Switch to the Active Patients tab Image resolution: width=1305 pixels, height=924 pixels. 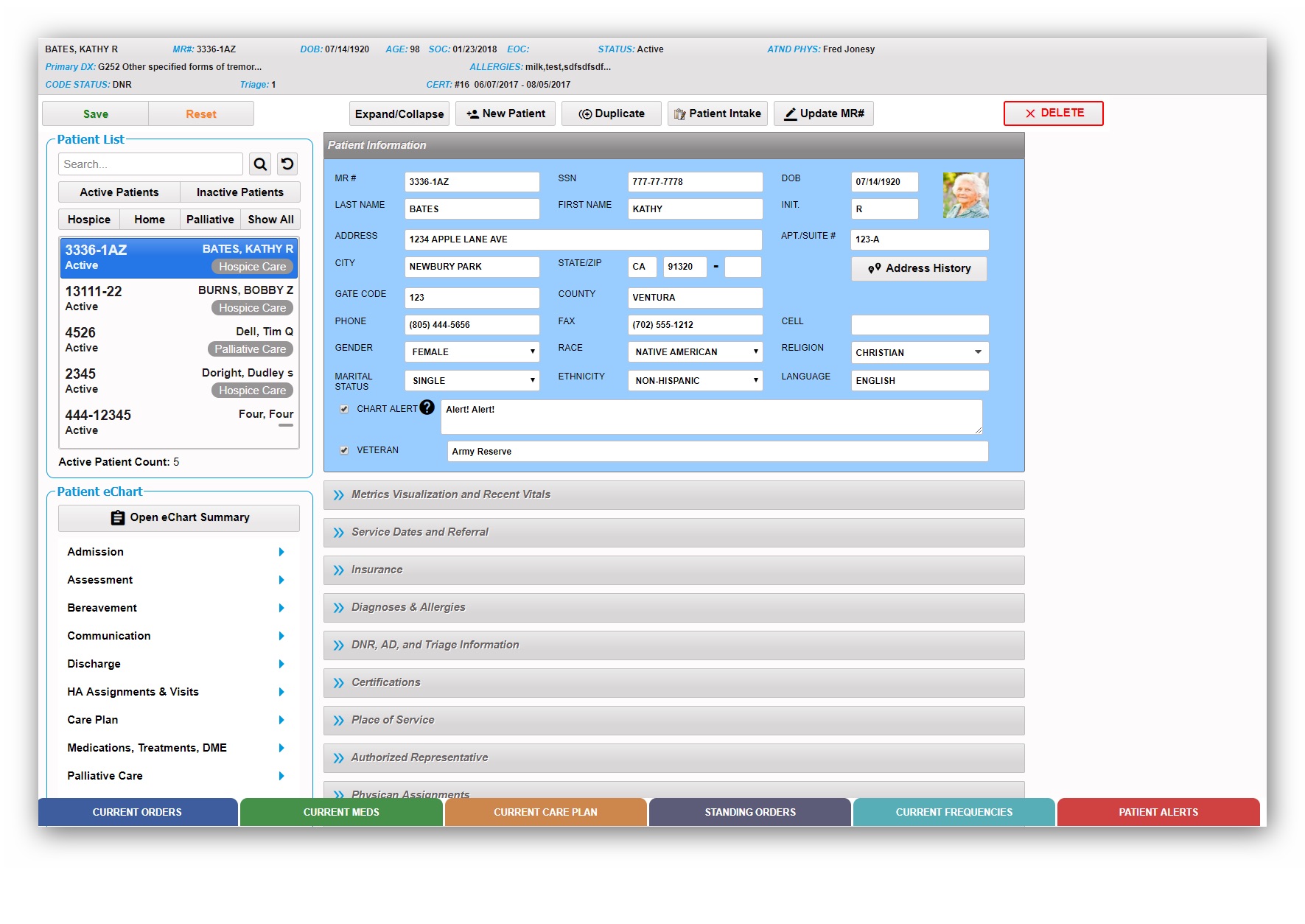pos(119,192)
